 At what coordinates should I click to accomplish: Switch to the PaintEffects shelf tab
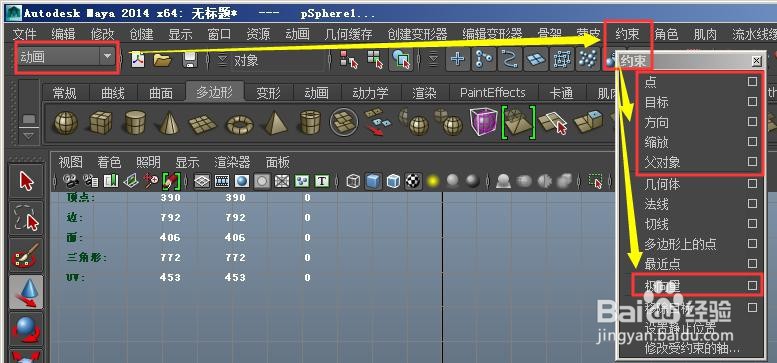coord(493,93)
